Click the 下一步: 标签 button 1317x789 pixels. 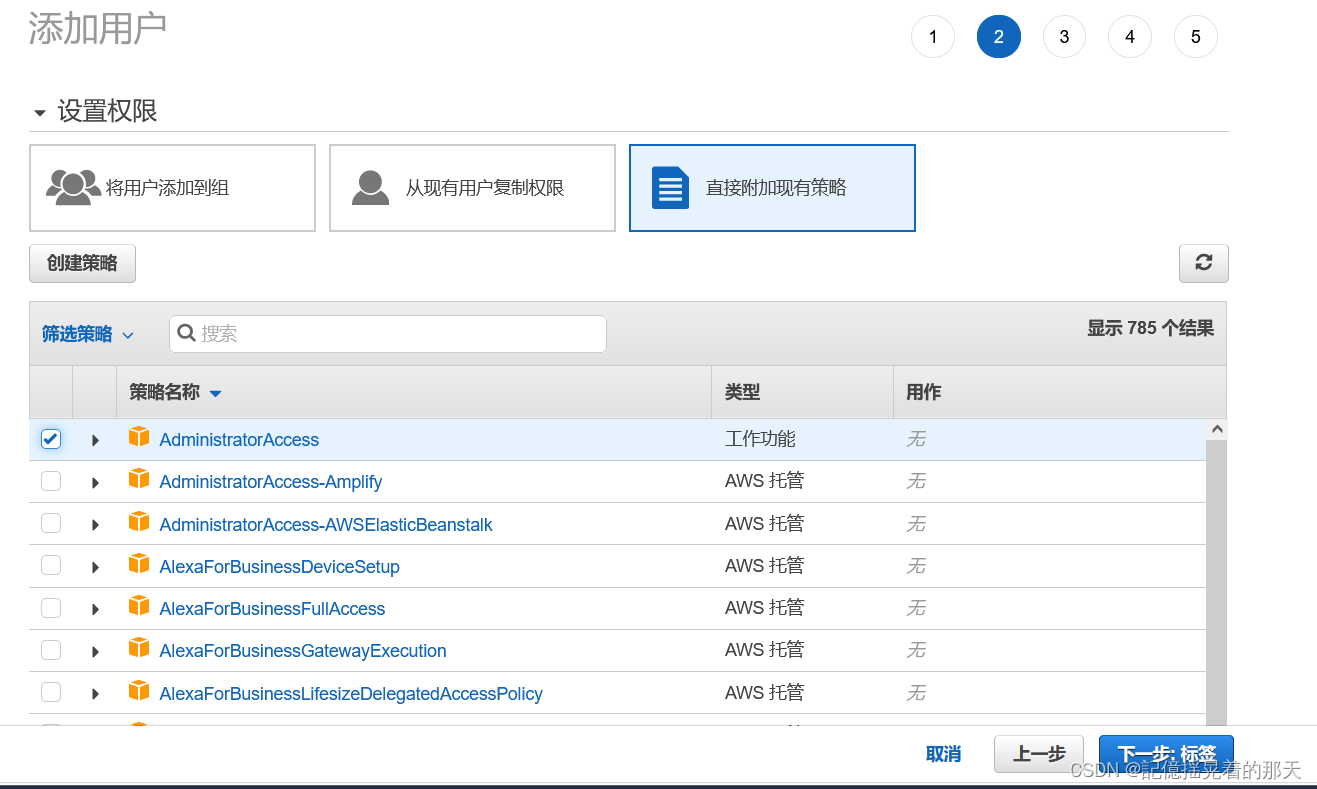(x=1166, y=754)
